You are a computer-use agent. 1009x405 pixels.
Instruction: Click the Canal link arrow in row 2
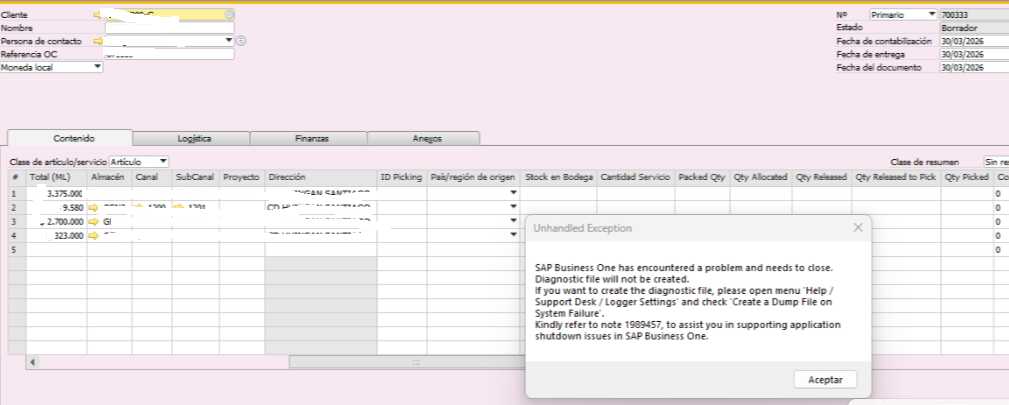point(139,207)
